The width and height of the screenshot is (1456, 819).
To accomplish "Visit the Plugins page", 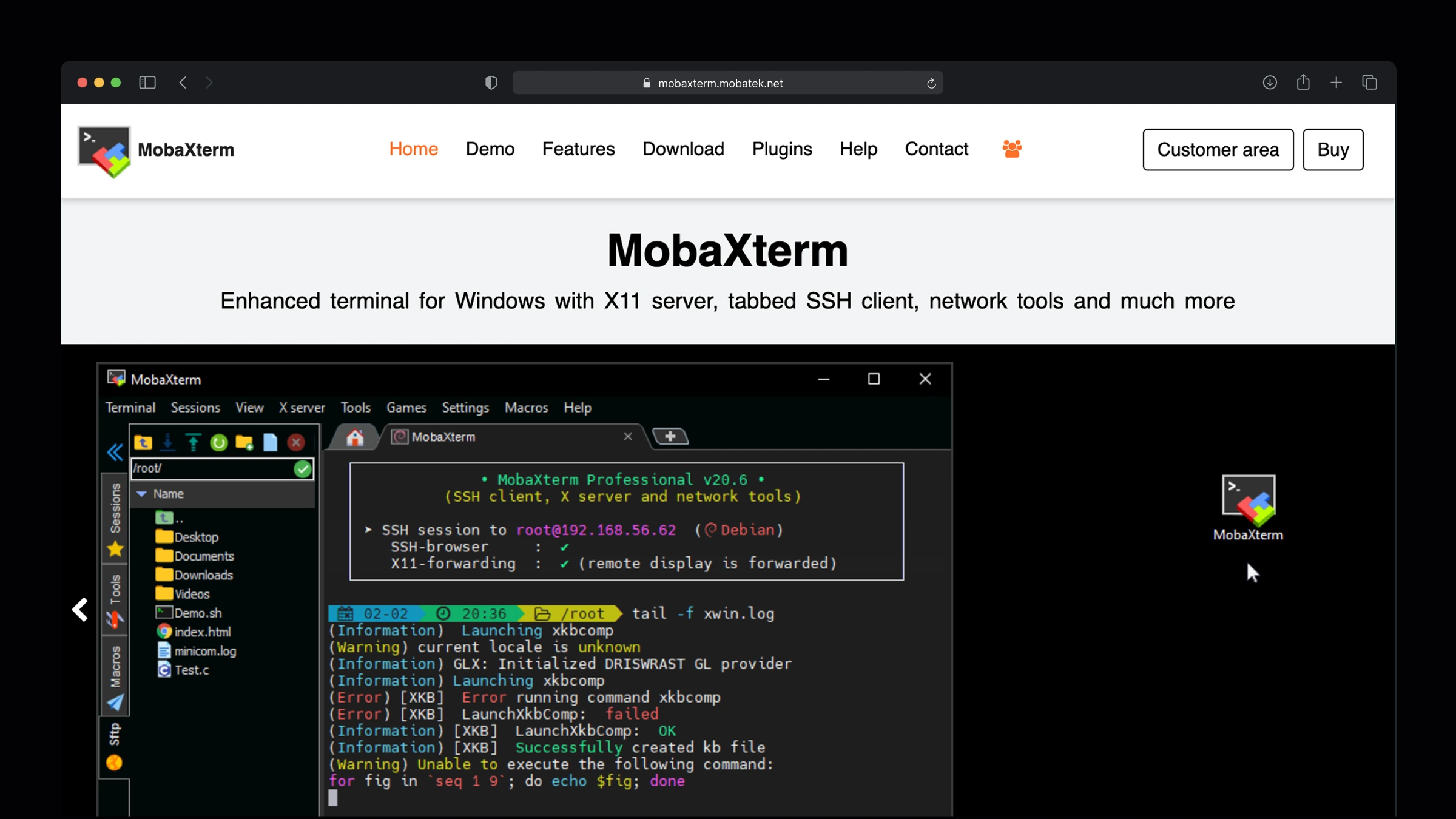I will click(x=782, y=149).
